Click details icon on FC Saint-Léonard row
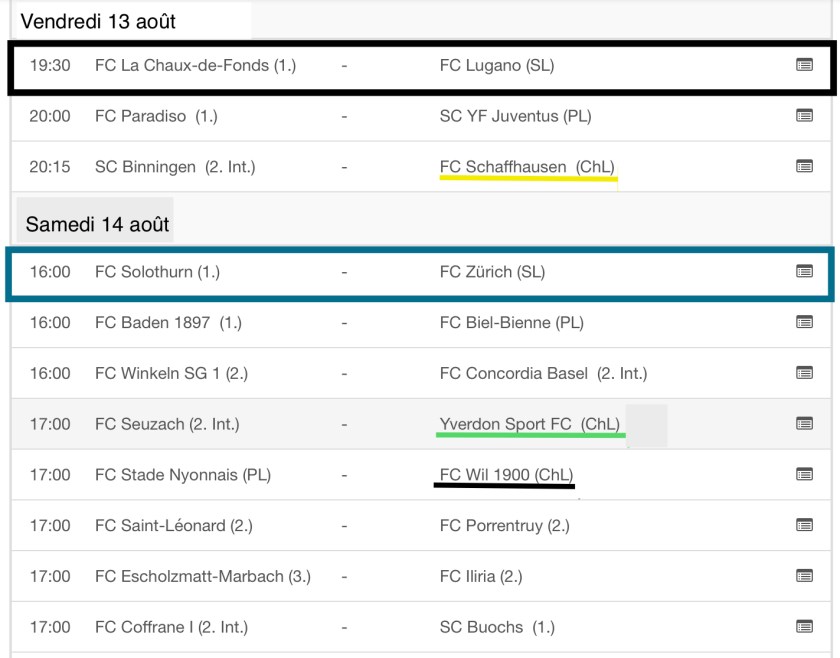This screenshot has height=658, width=840. [804, 525]
